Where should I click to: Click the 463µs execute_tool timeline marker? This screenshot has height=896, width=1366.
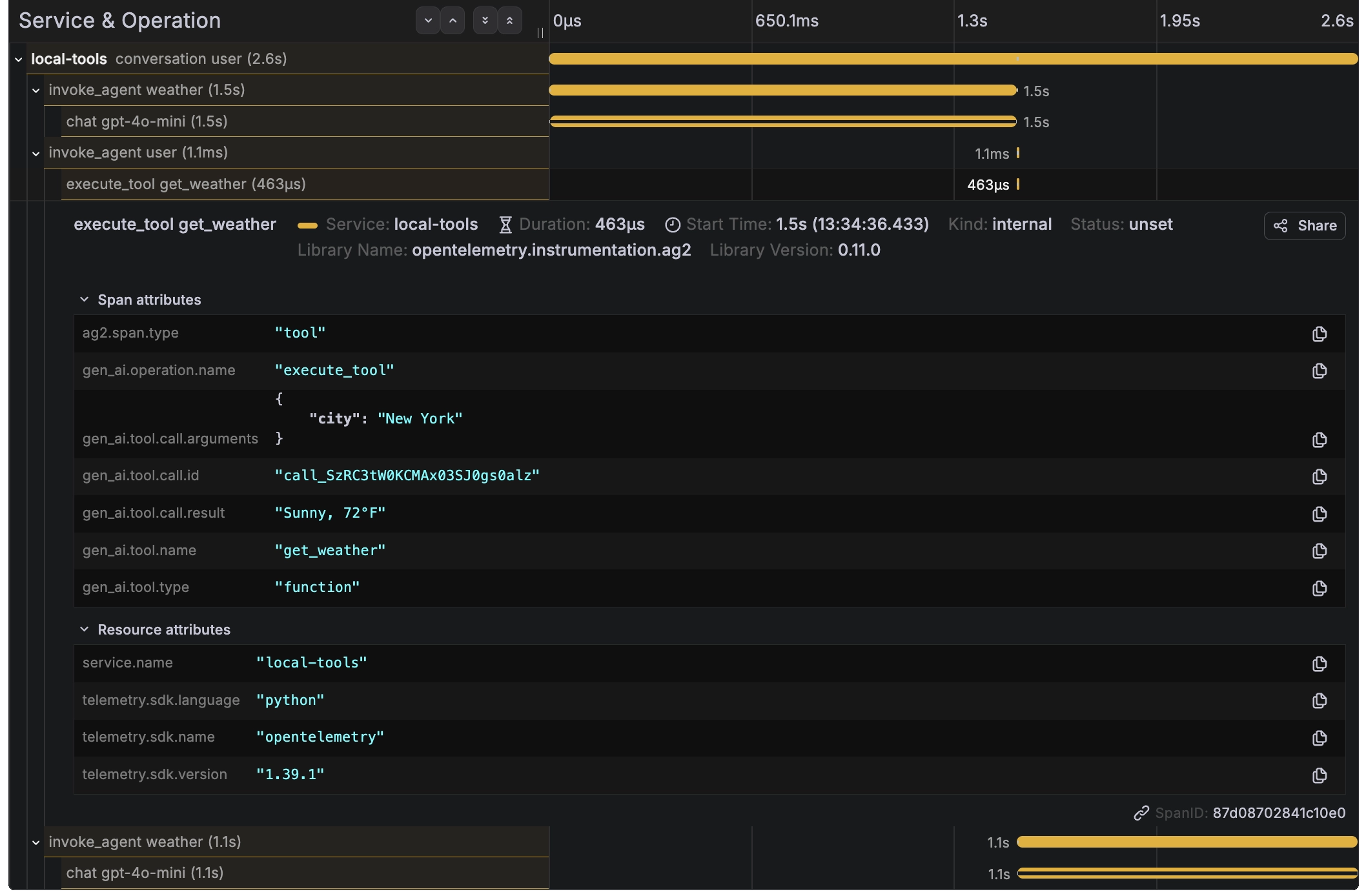click(x=1018, y=184)
